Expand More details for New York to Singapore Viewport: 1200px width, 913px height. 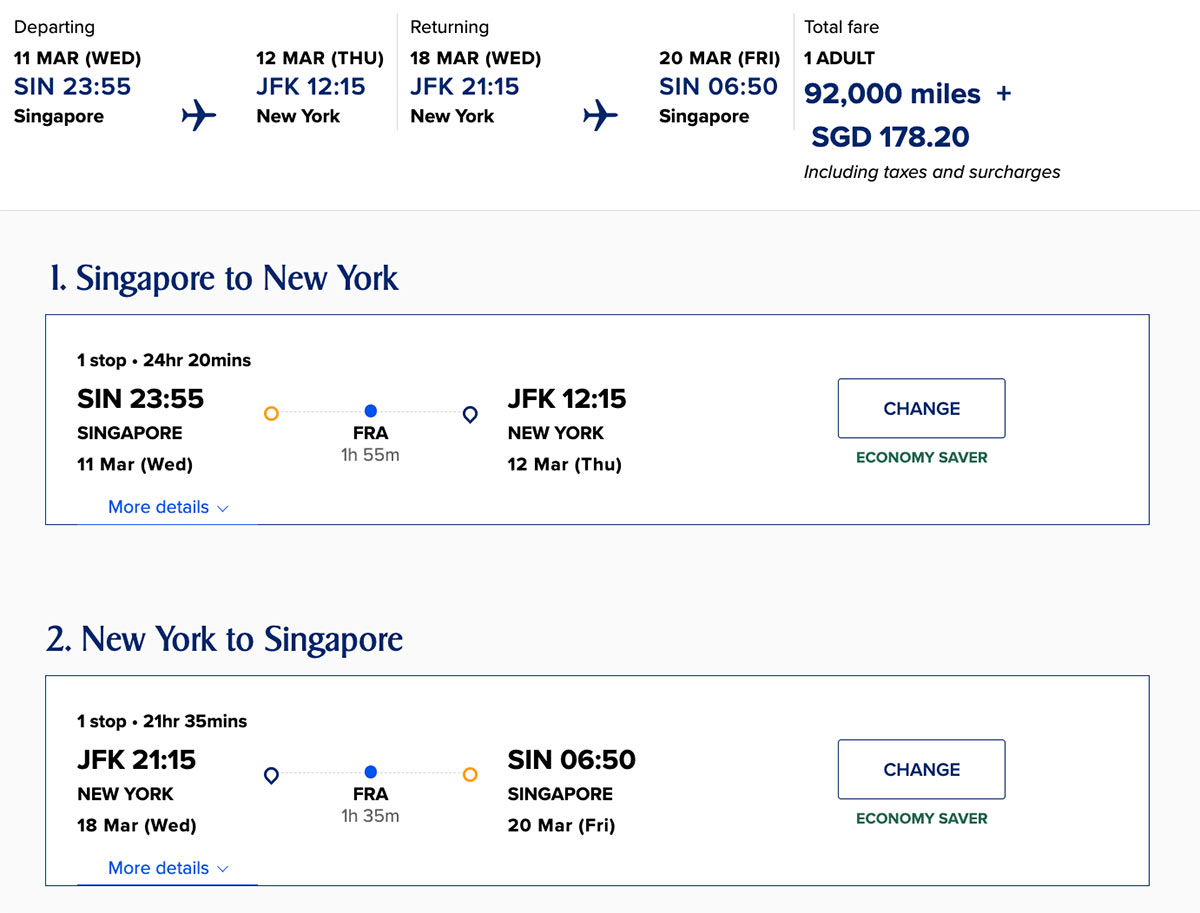tap(158, 868)
